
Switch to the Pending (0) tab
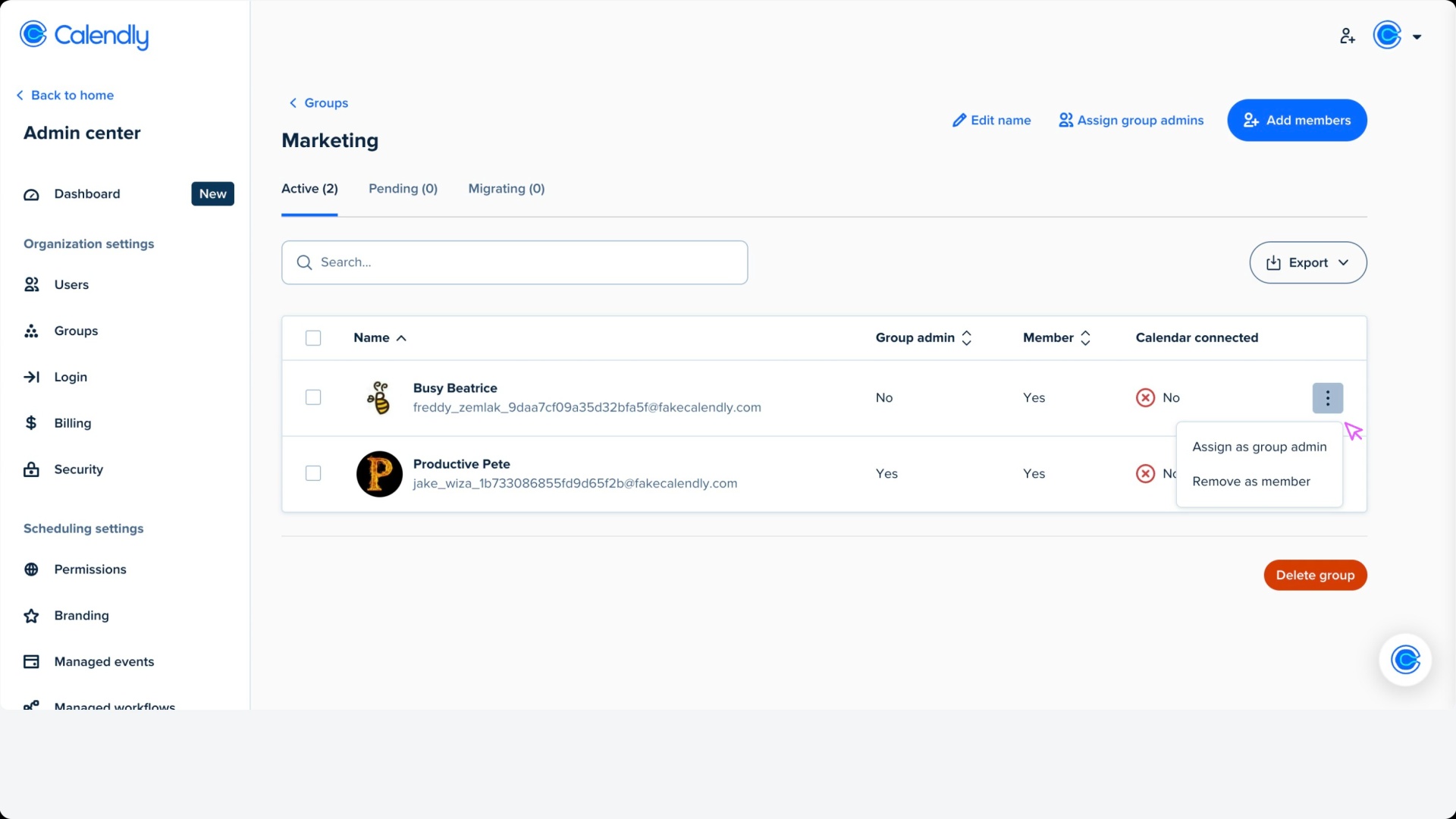(x=403, y=189)
